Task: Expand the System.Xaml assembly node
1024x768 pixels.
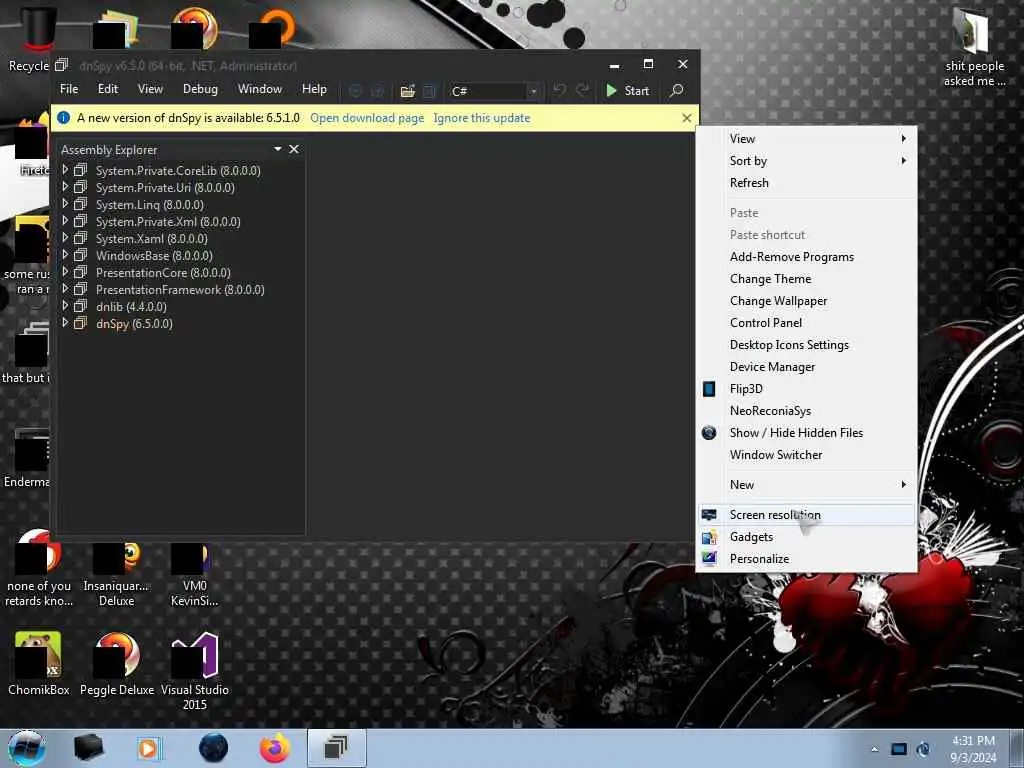Action: pyautogui.click(x=65, y=238)
